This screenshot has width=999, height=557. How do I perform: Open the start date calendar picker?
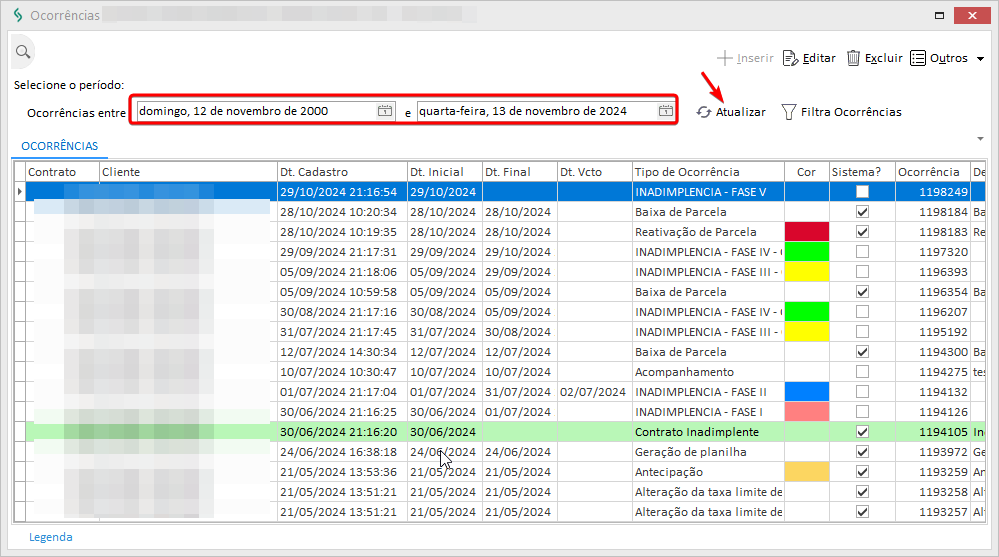click(385, 111)
